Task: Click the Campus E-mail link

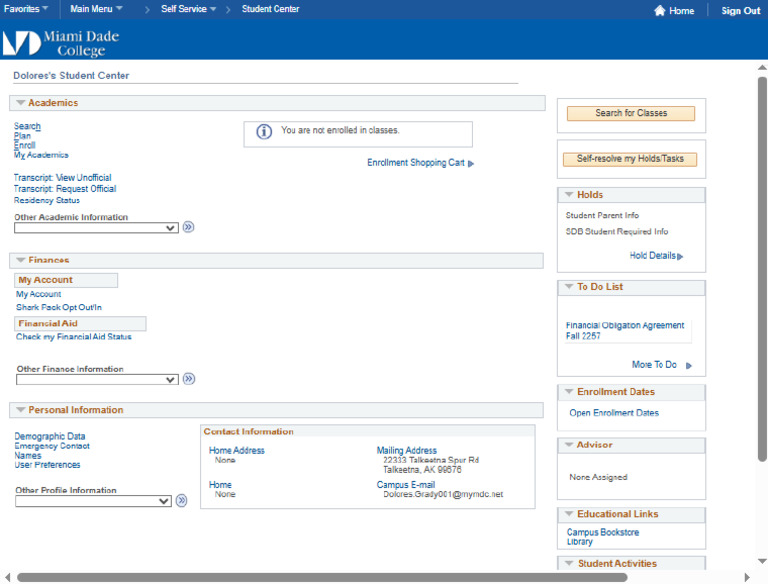Action: [x=406, y=485]
